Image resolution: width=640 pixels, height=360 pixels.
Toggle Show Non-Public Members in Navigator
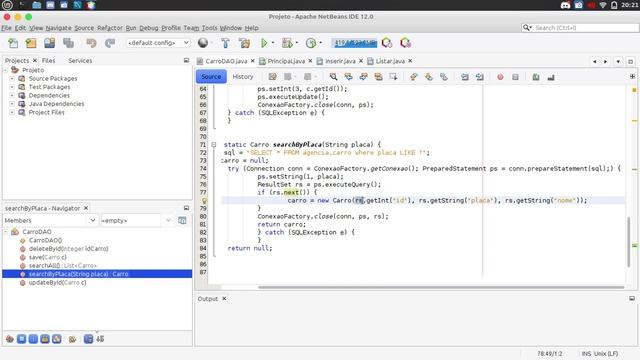[x=45, y=339]
